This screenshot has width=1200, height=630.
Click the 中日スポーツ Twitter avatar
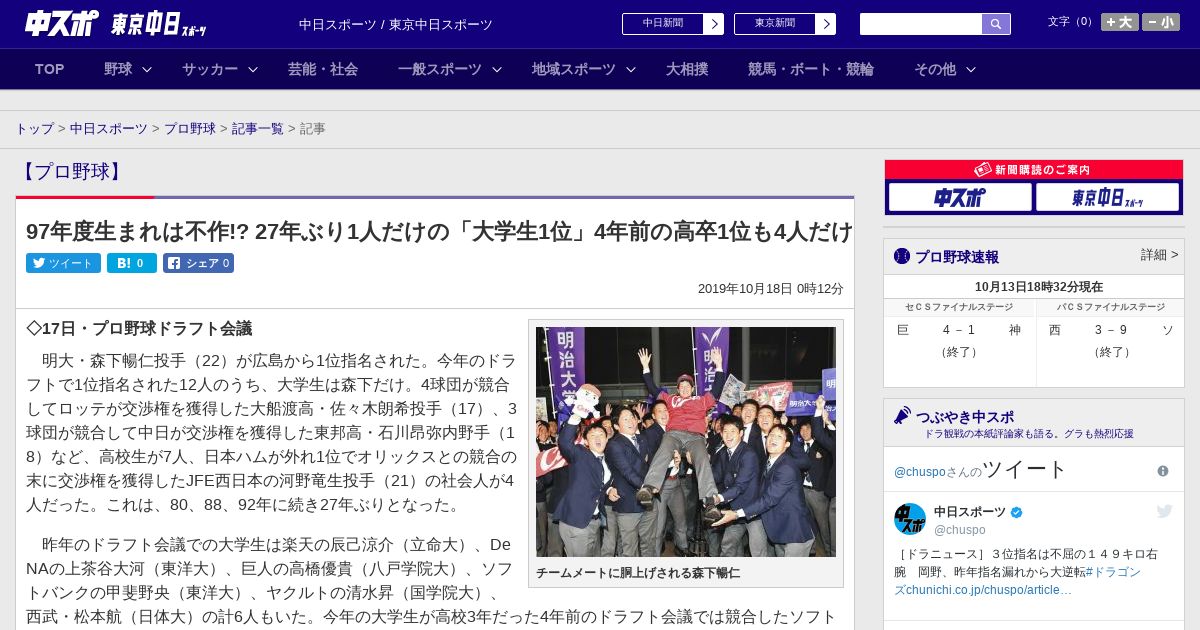coord(910,519)
